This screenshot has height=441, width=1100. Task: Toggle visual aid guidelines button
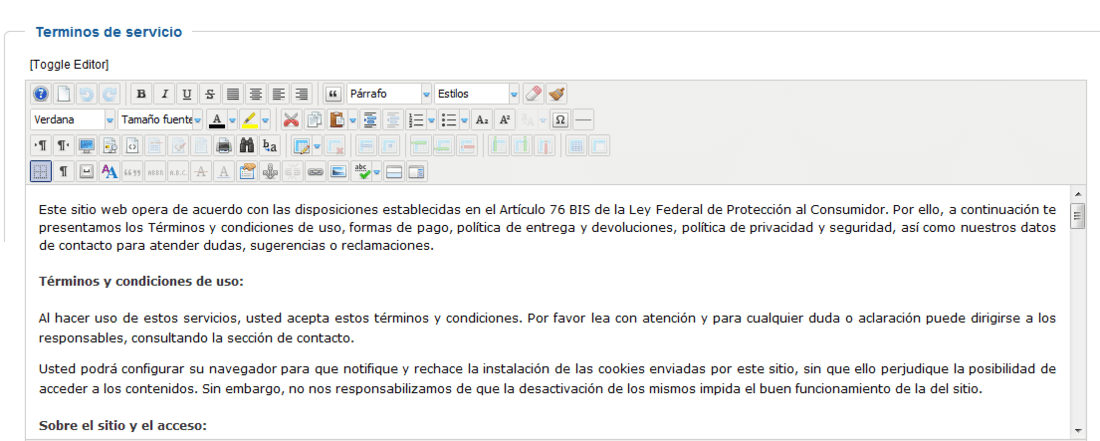tap(41, 172)
